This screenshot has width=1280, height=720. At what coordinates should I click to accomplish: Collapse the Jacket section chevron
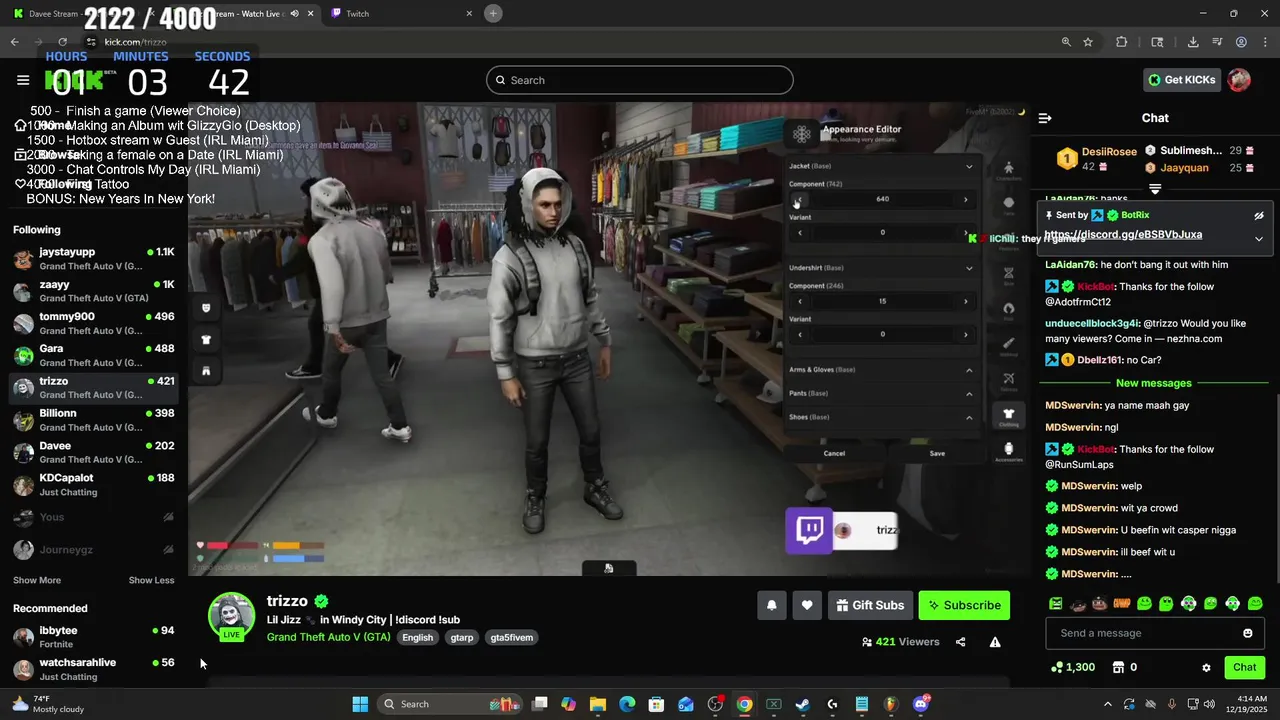click(x=968, y=166)
